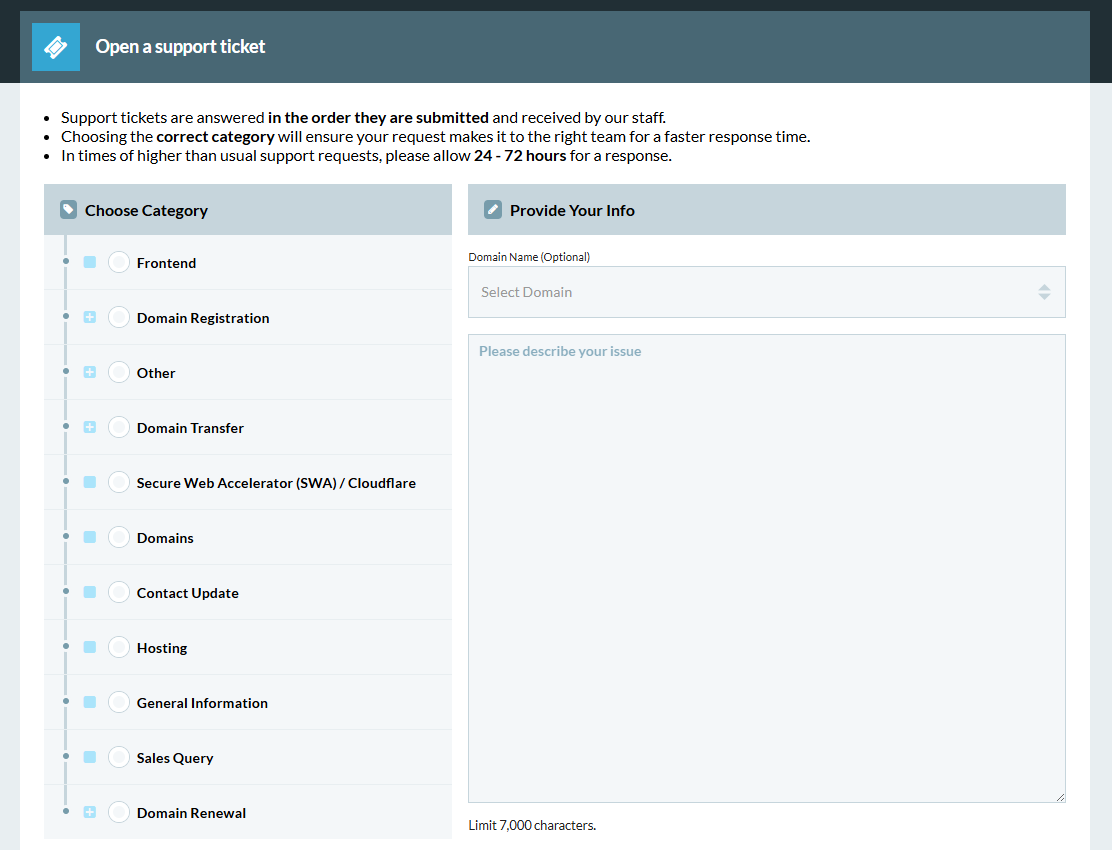Open the Select Domain dropdown

coord(766,292)
